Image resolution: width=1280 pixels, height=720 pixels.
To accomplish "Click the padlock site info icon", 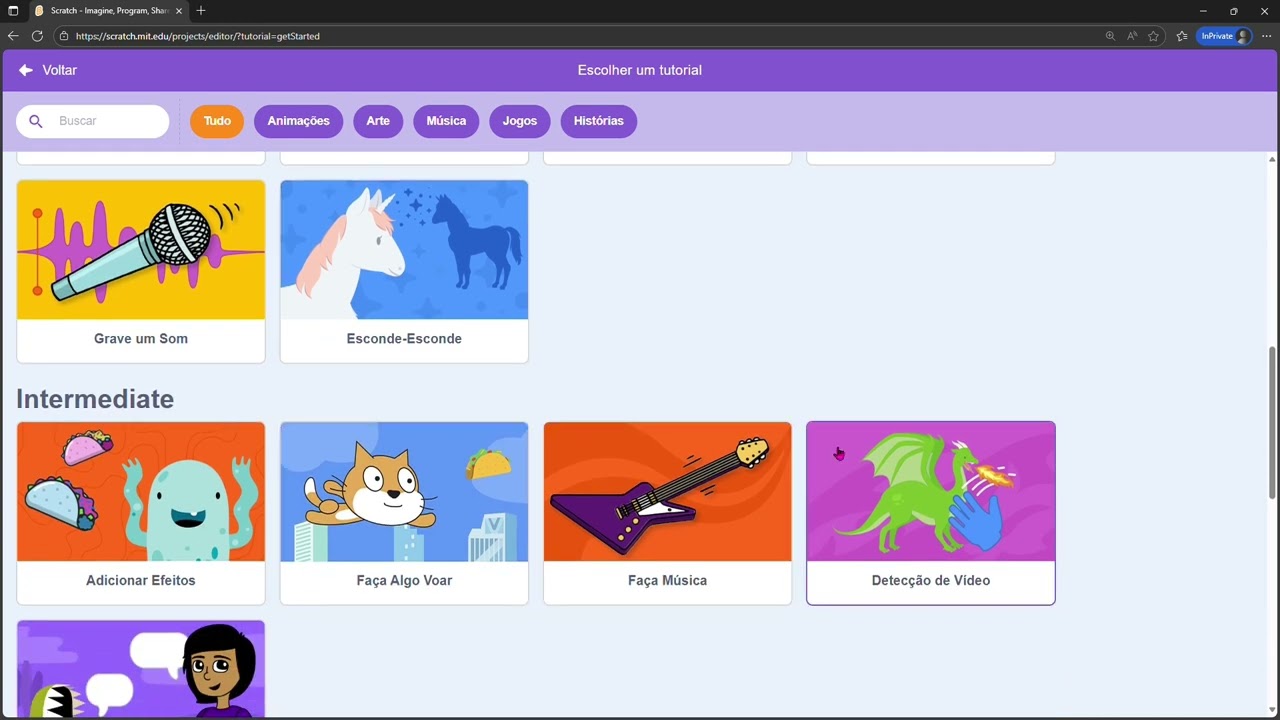I will (64, 36).
